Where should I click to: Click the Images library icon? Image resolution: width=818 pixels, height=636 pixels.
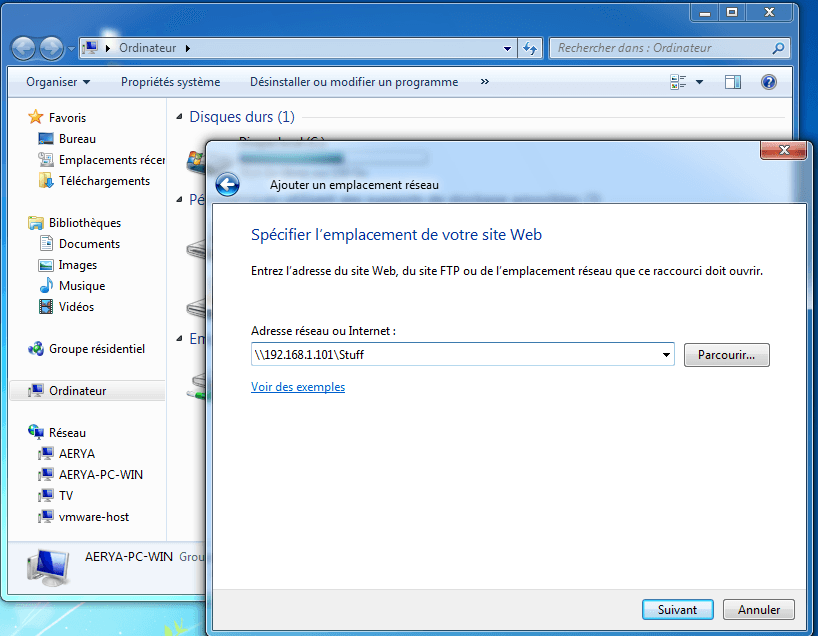[x=45, y=265]
